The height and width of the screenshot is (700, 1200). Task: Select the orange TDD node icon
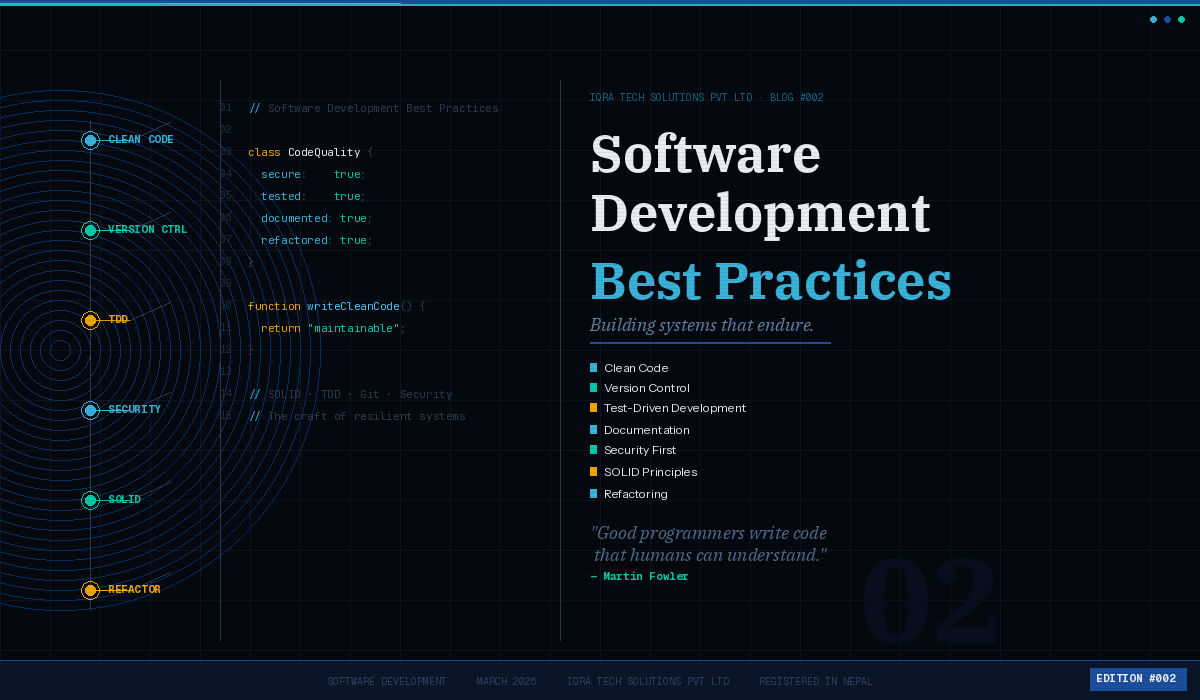(x=91, y=320)
